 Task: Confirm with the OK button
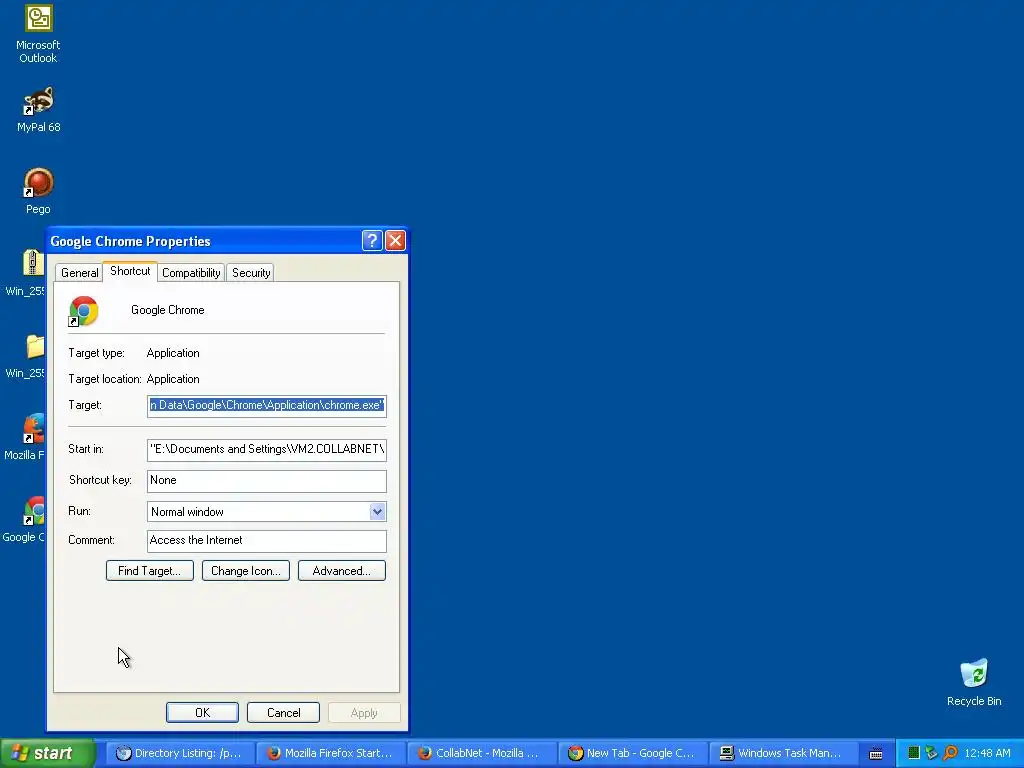(x=202, y=712)
